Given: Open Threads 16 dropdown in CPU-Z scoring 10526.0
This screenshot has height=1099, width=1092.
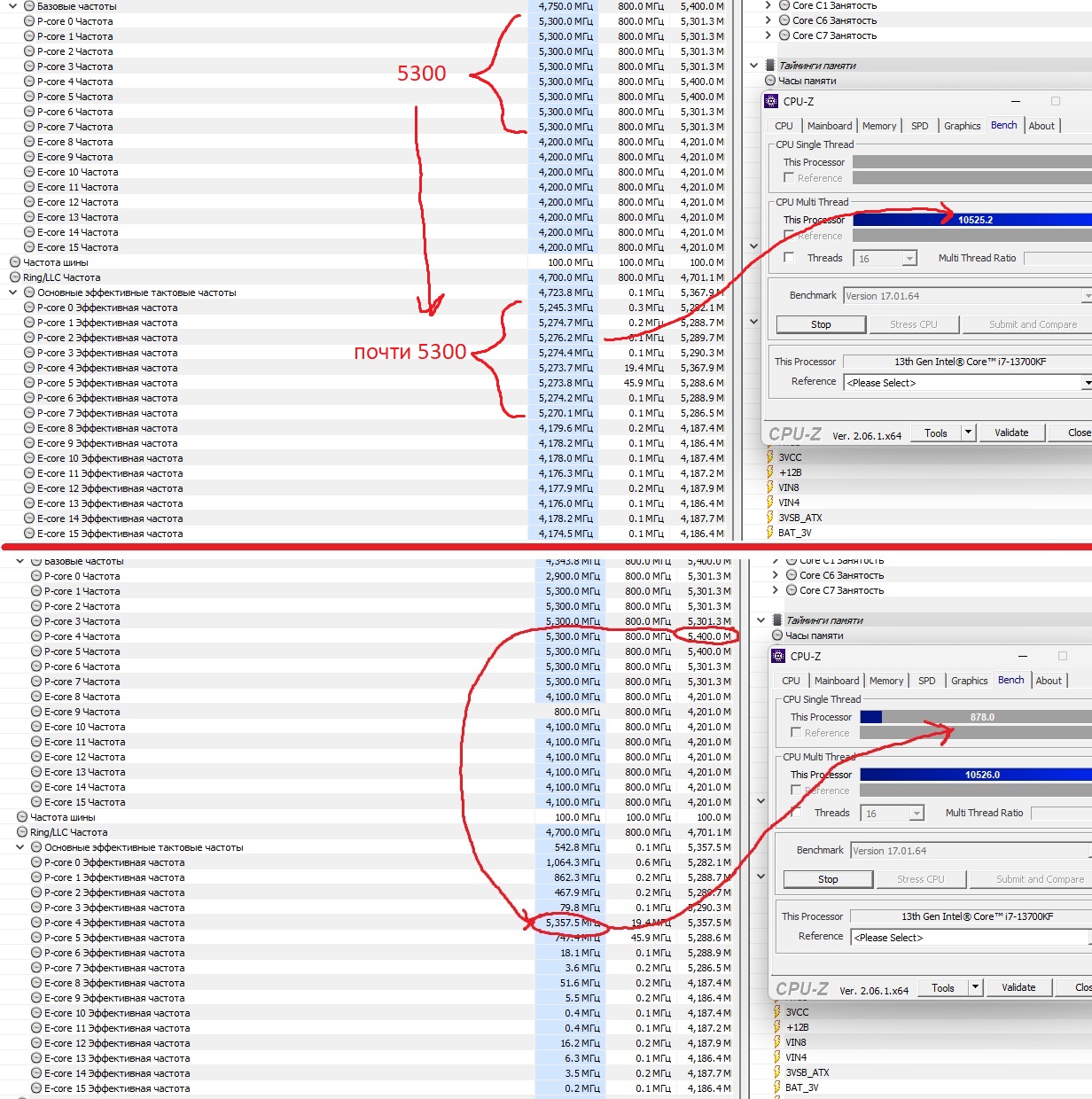Looking at the screenshot, I should tap(892, 814).
